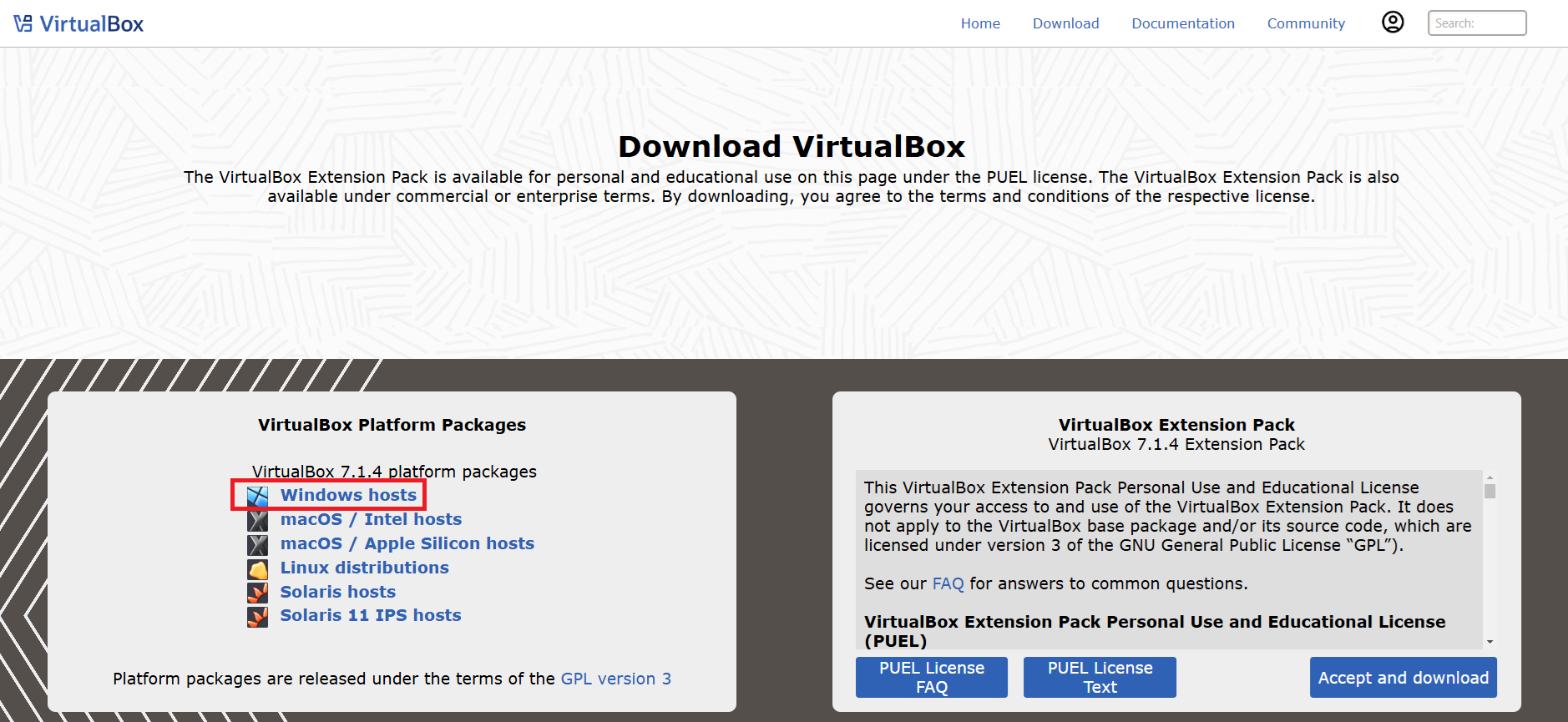Open the Linux distributions link
This screenshot has width=1568, height=722.
[x=364, y=568]
